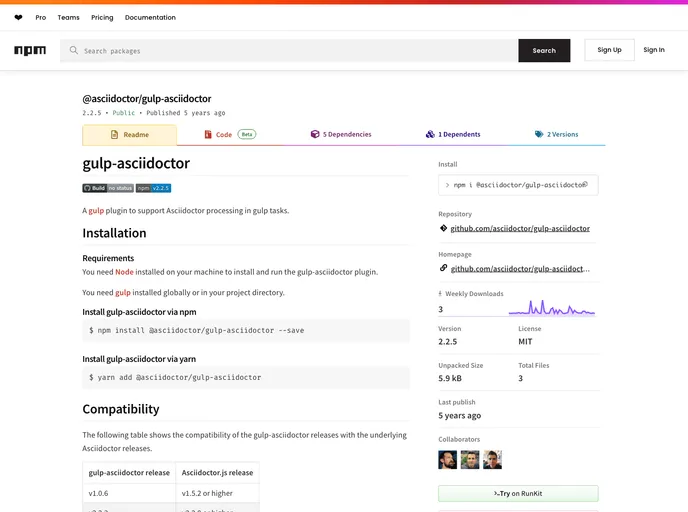The image size is (688, 512).
Task: Click the Sign Up button
Action: point(609,50)
